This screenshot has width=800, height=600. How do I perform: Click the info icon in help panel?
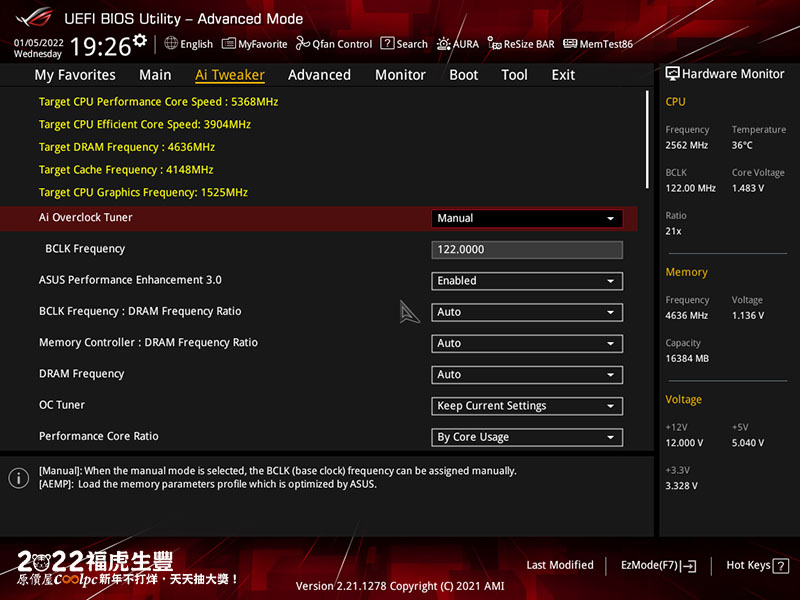point(18,478)
